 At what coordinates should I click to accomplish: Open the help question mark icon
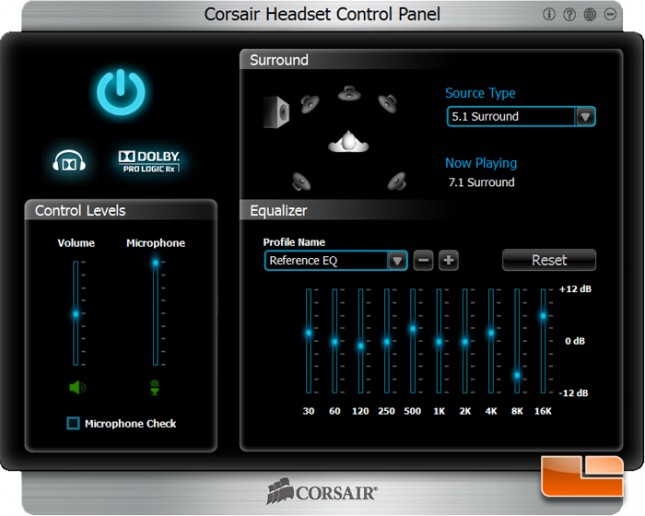click(x=569, y=14)
